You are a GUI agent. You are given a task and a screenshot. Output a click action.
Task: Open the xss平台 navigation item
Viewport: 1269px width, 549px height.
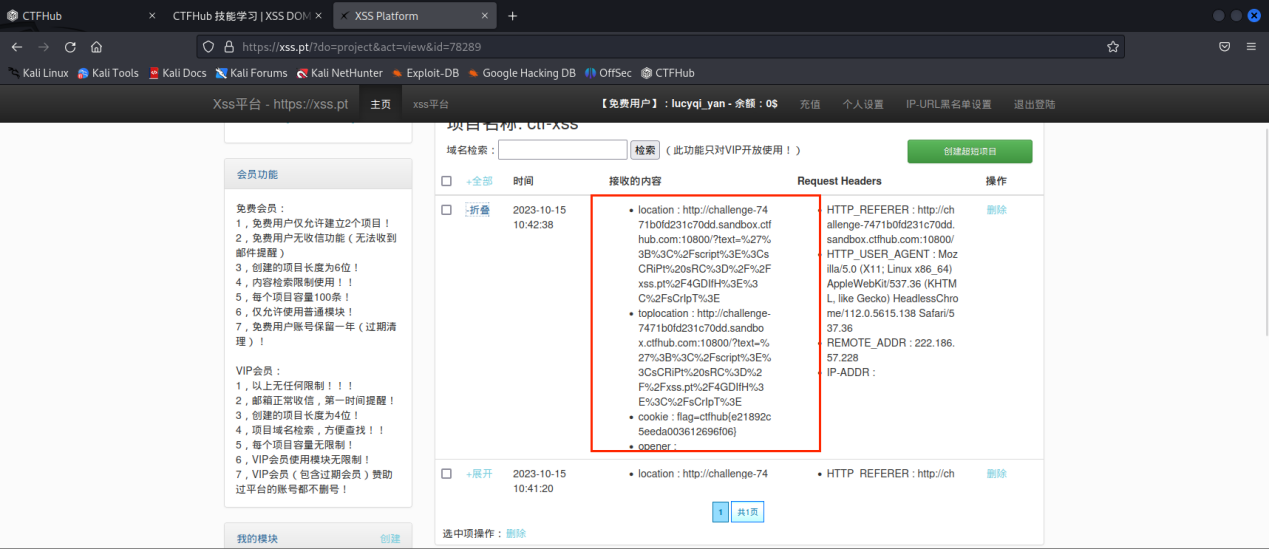tap(431, 104)
